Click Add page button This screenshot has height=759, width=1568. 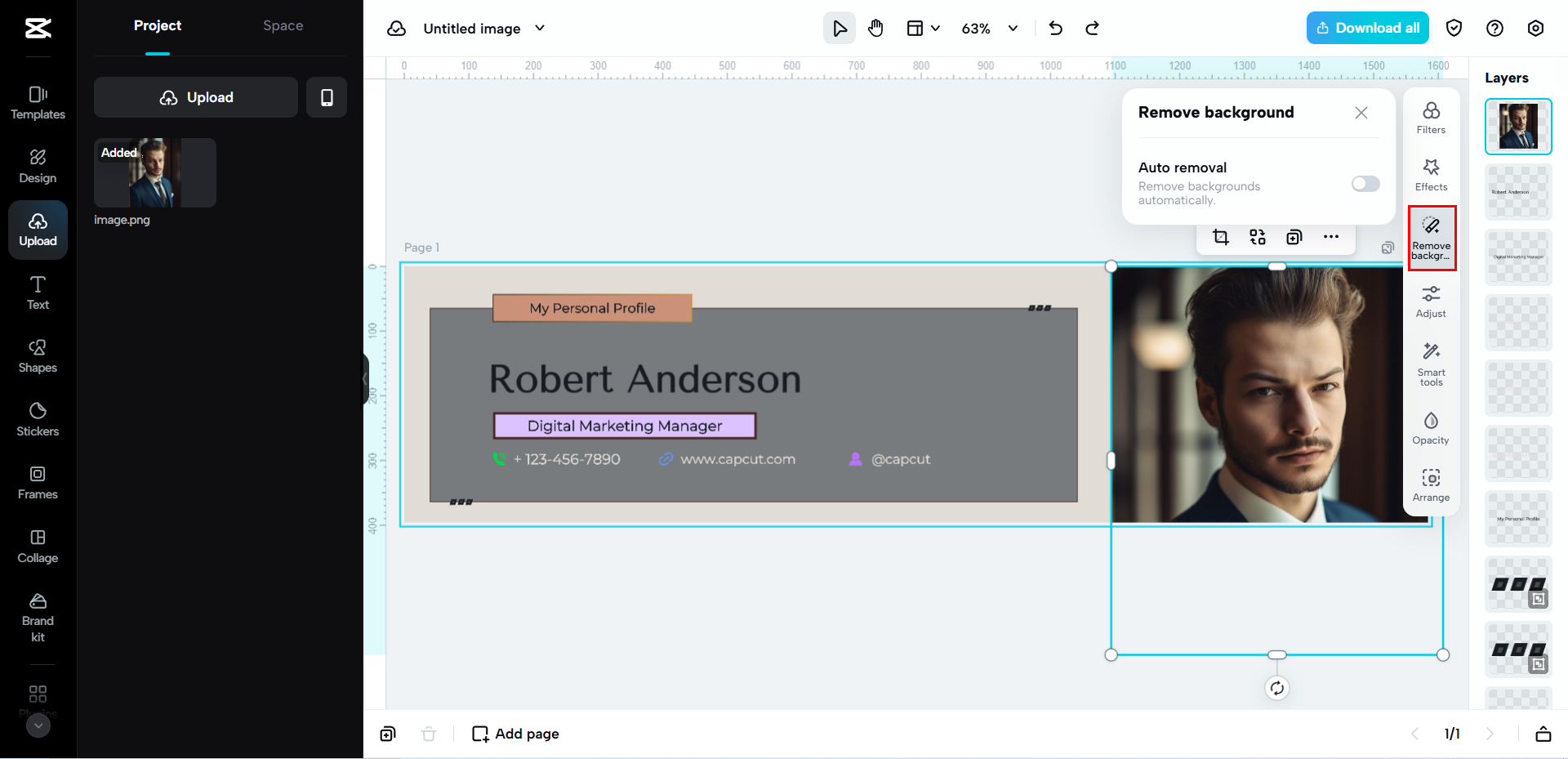pos(516,734)
